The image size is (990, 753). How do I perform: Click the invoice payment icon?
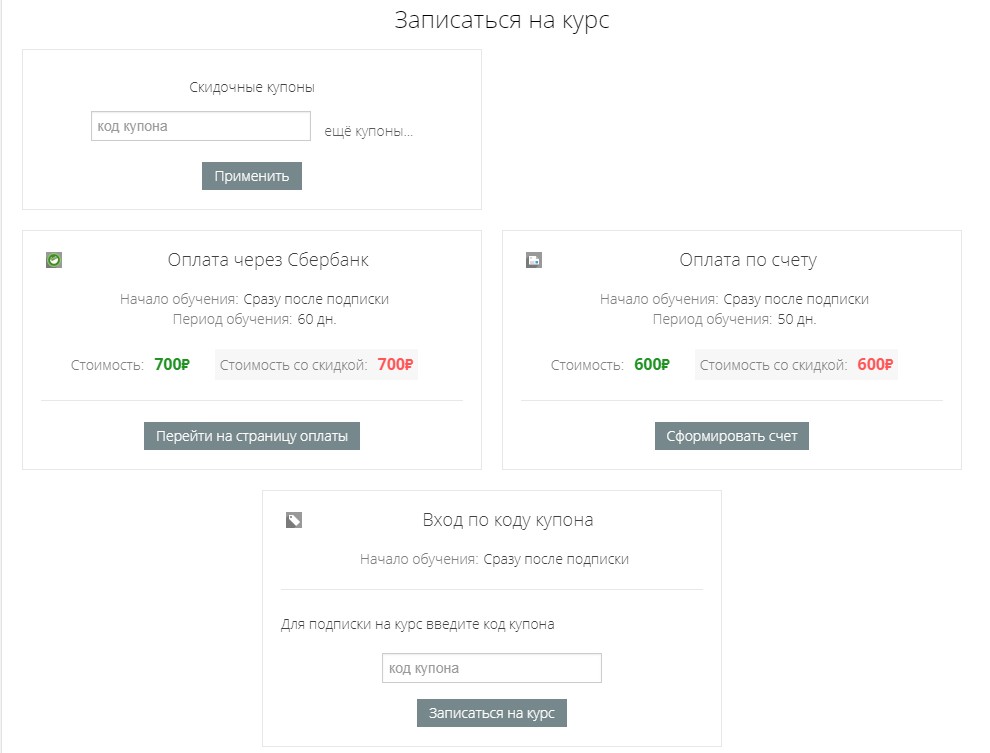tap(534, 260)
